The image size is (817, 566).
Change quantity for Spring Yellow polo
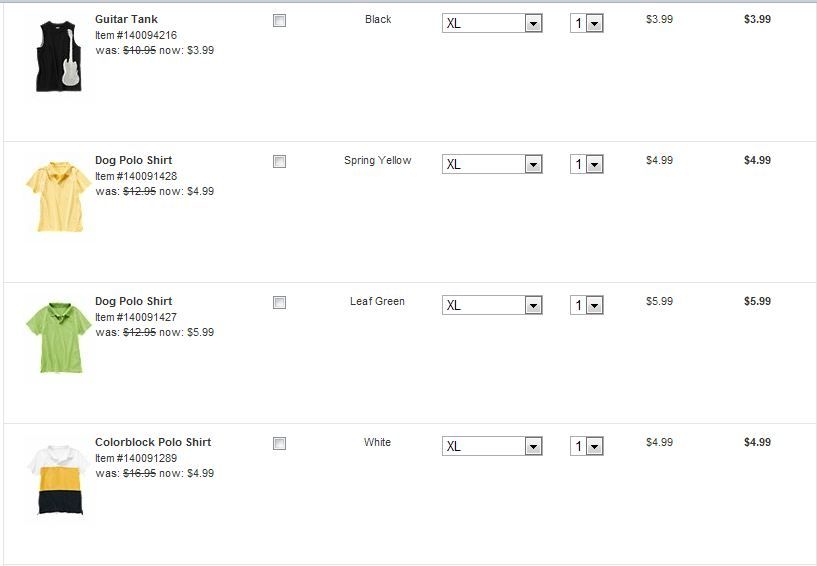tap(587, 164)
